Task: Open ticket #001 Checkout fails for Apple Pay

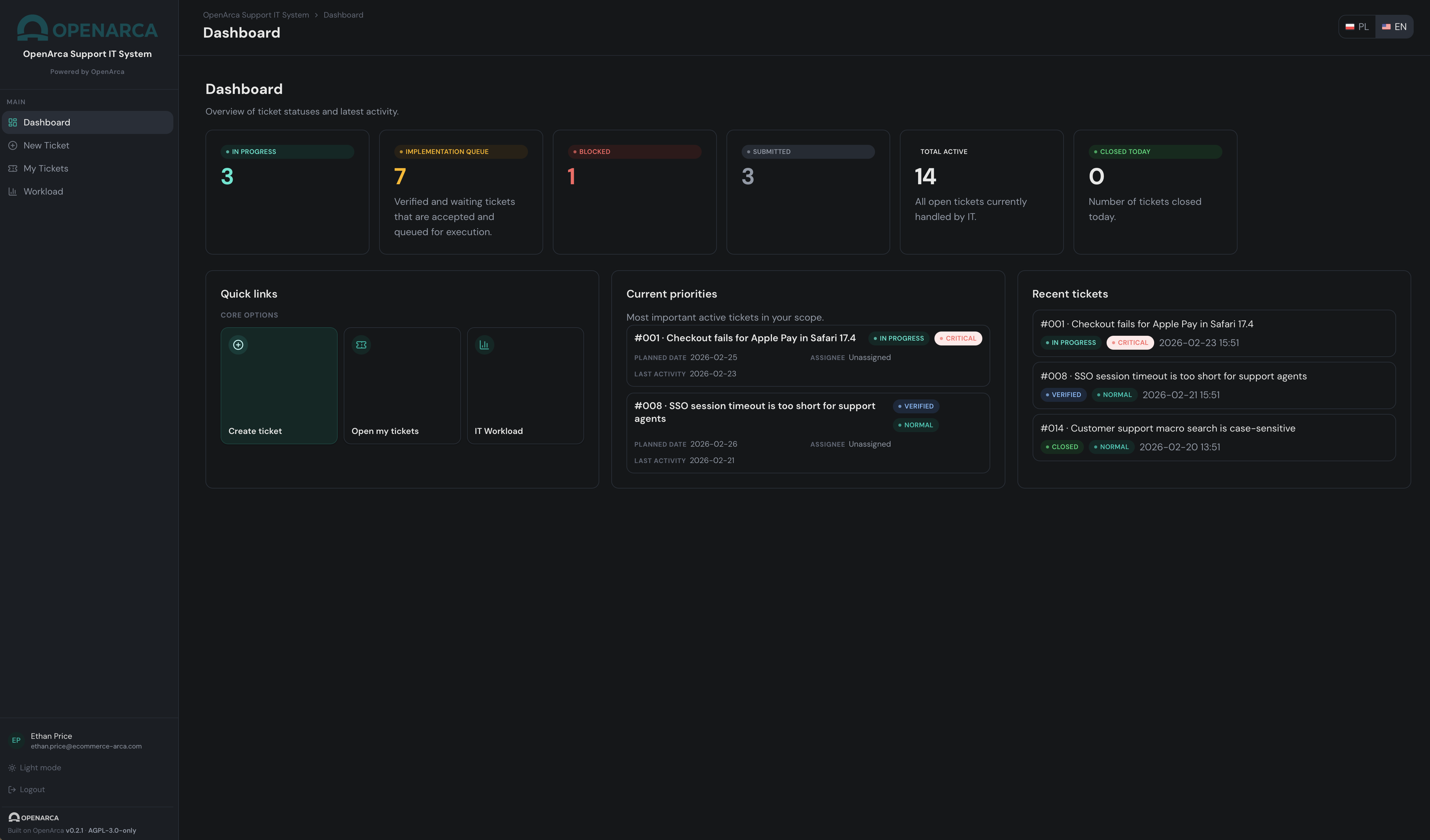Action: pyautogui.click(x=1147, y=324)
